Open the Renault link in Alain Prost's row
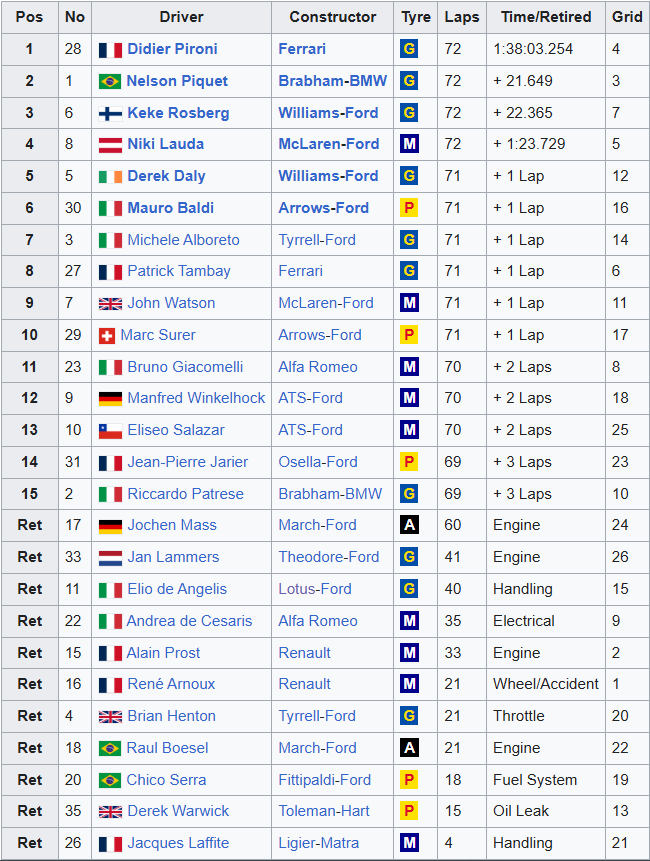This screenshot has width=650, height=861. click(x=305, y=652)
